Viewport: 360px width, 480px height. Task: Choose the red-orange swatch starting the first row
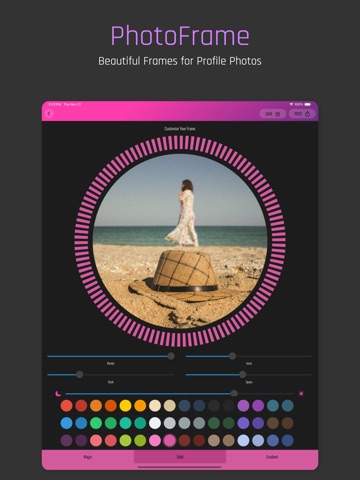[66, 406]
